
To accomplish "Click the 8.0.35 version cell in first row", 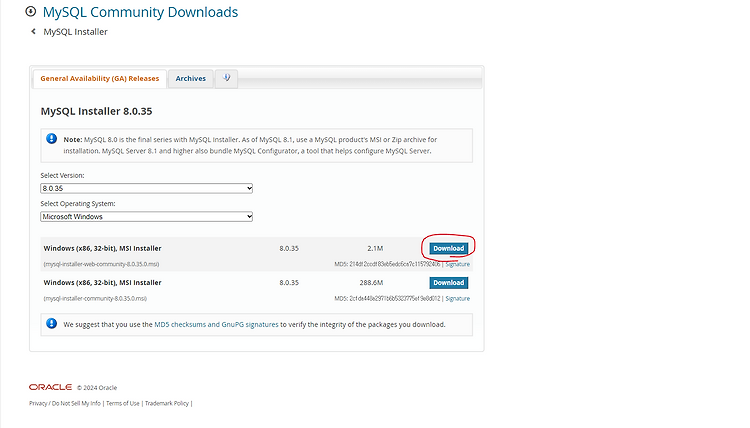I will [289, 248].
